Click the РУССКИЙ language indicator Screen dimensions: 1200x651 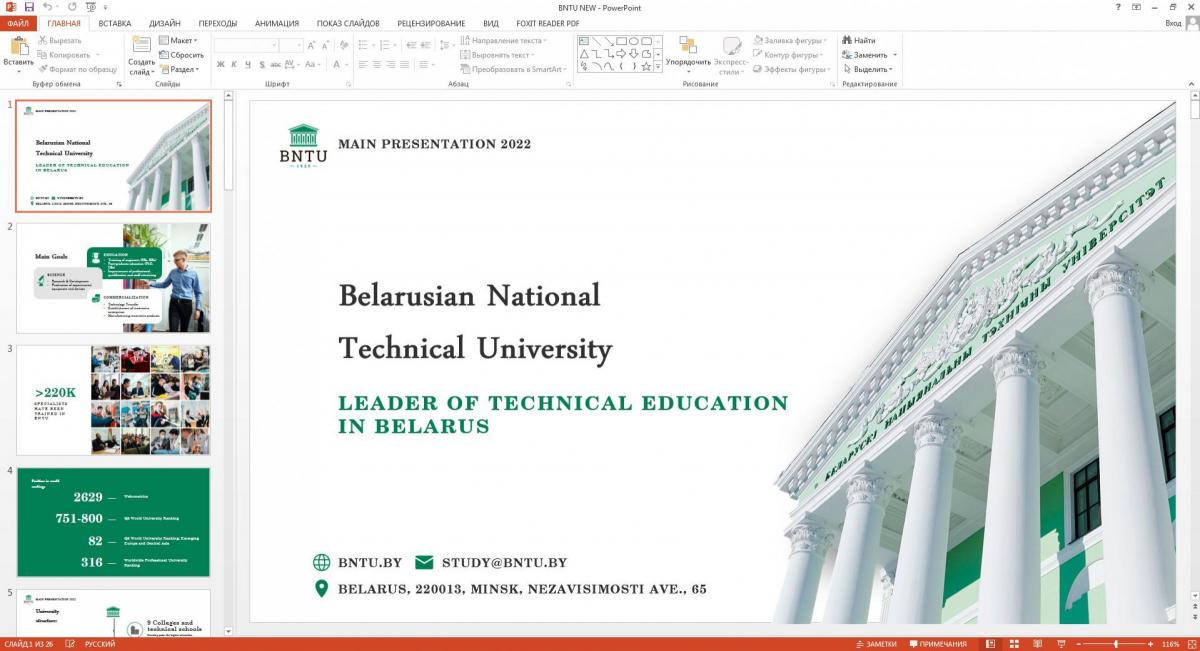[x=99, y=644]
